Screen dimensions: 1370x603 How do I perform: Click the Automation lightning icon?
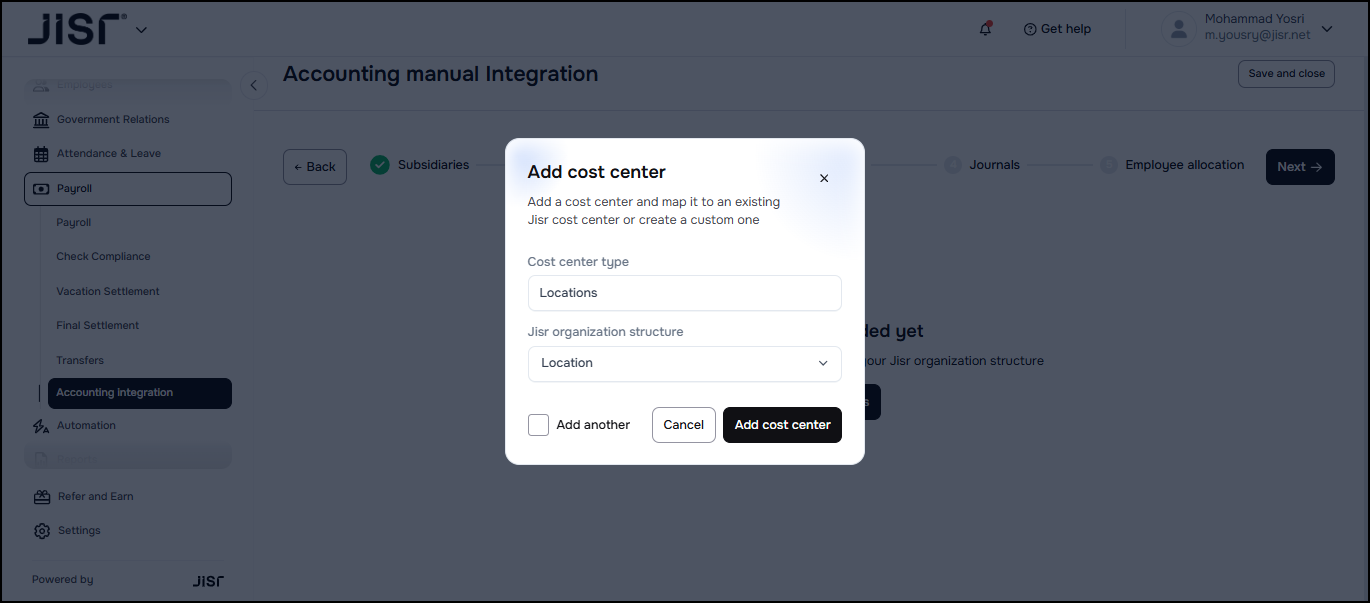(x=41, y=426)
